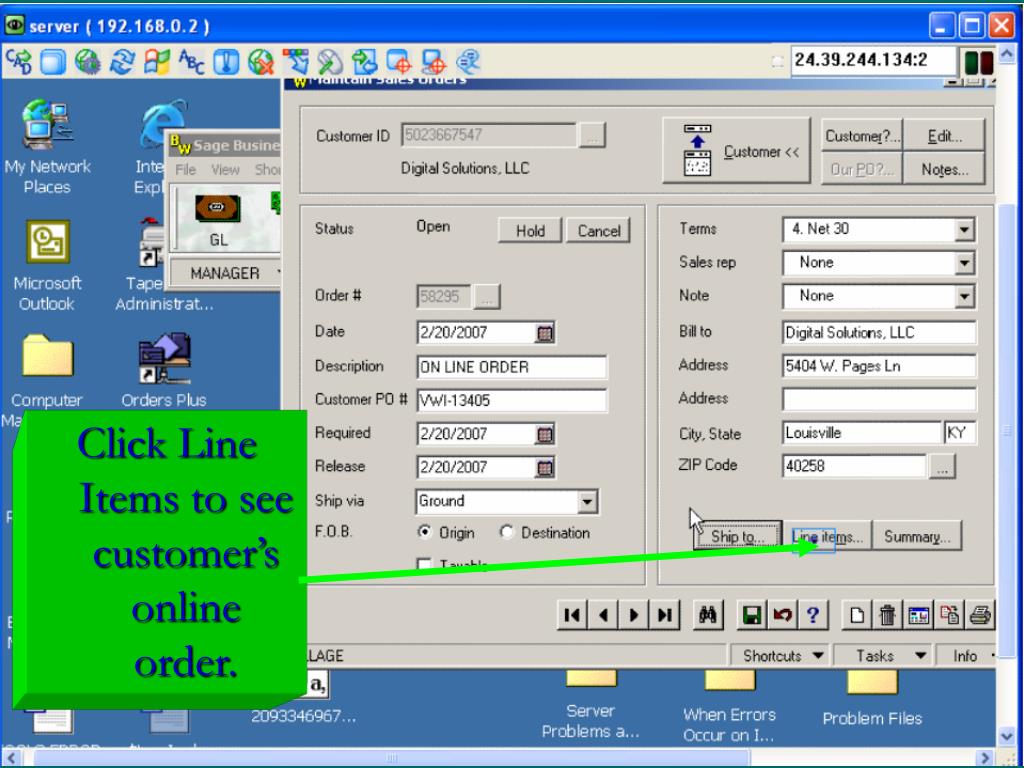
Task: Click the Ship to... button
Action: [737, 536]
